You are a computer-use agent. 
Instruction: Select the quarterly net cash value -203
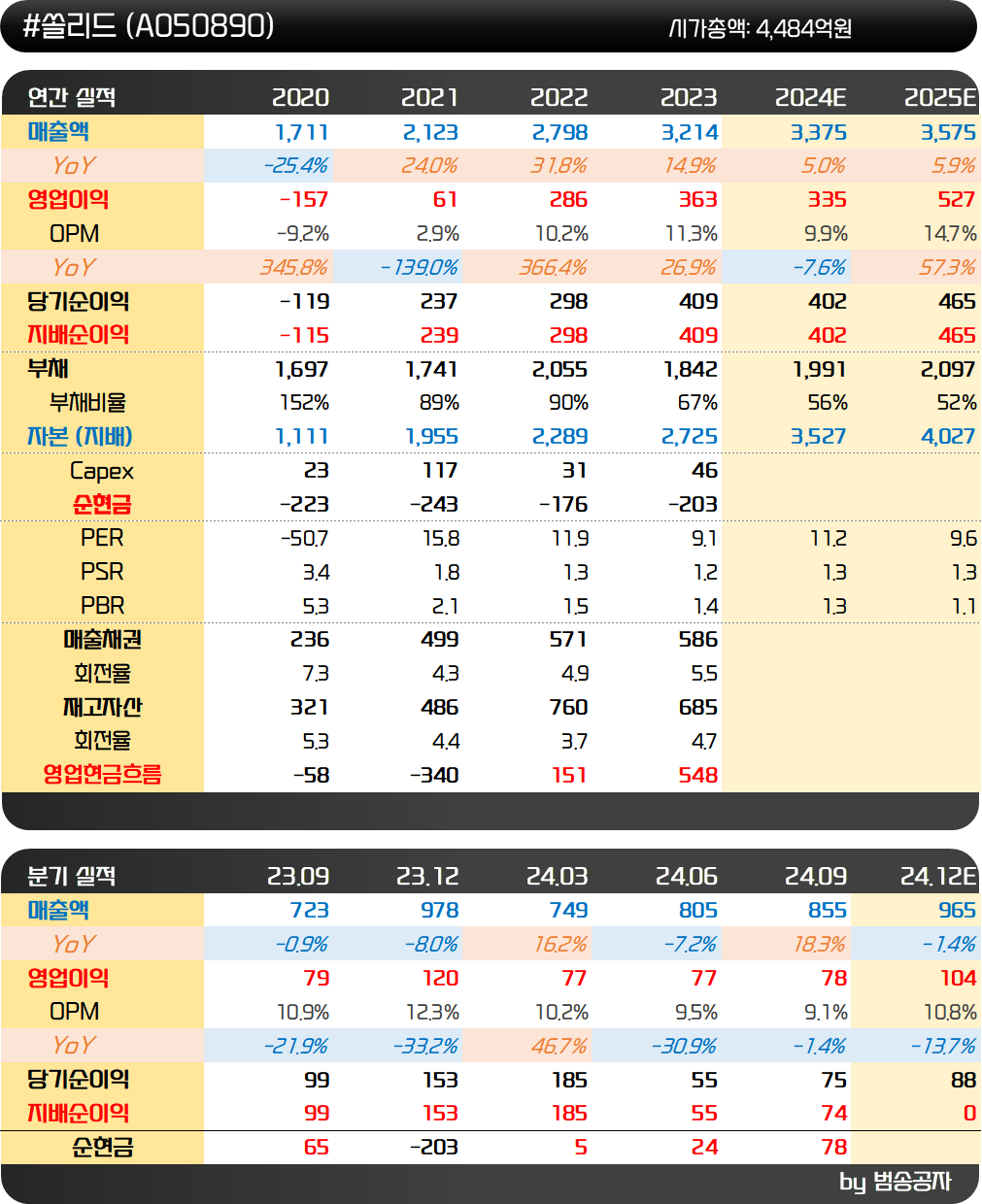pos(433,1147)
